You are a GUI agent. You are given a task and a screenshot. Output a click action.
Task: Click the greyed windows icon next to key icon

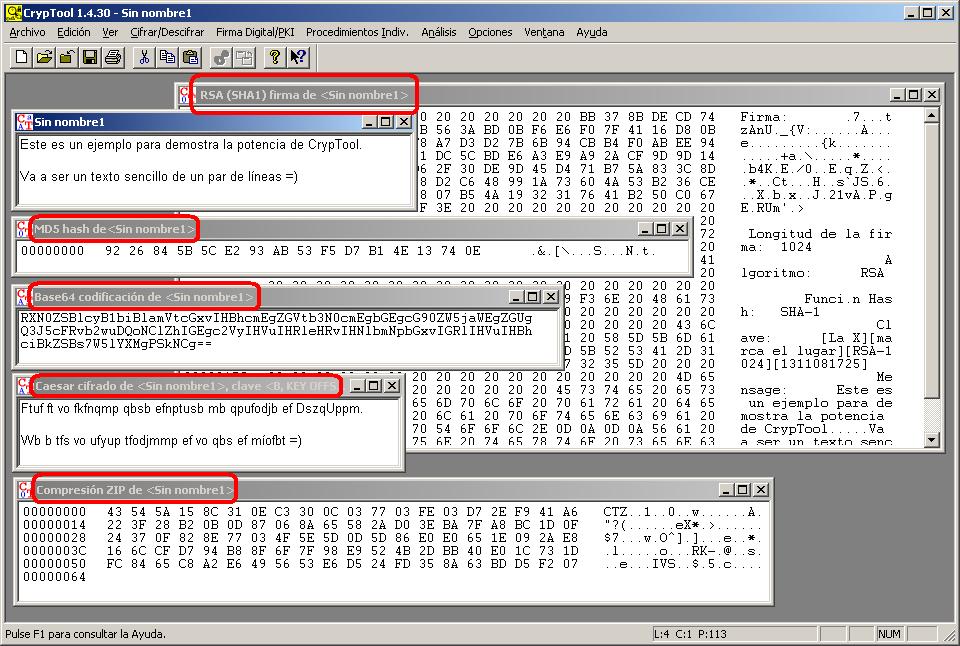coord(244,58)
